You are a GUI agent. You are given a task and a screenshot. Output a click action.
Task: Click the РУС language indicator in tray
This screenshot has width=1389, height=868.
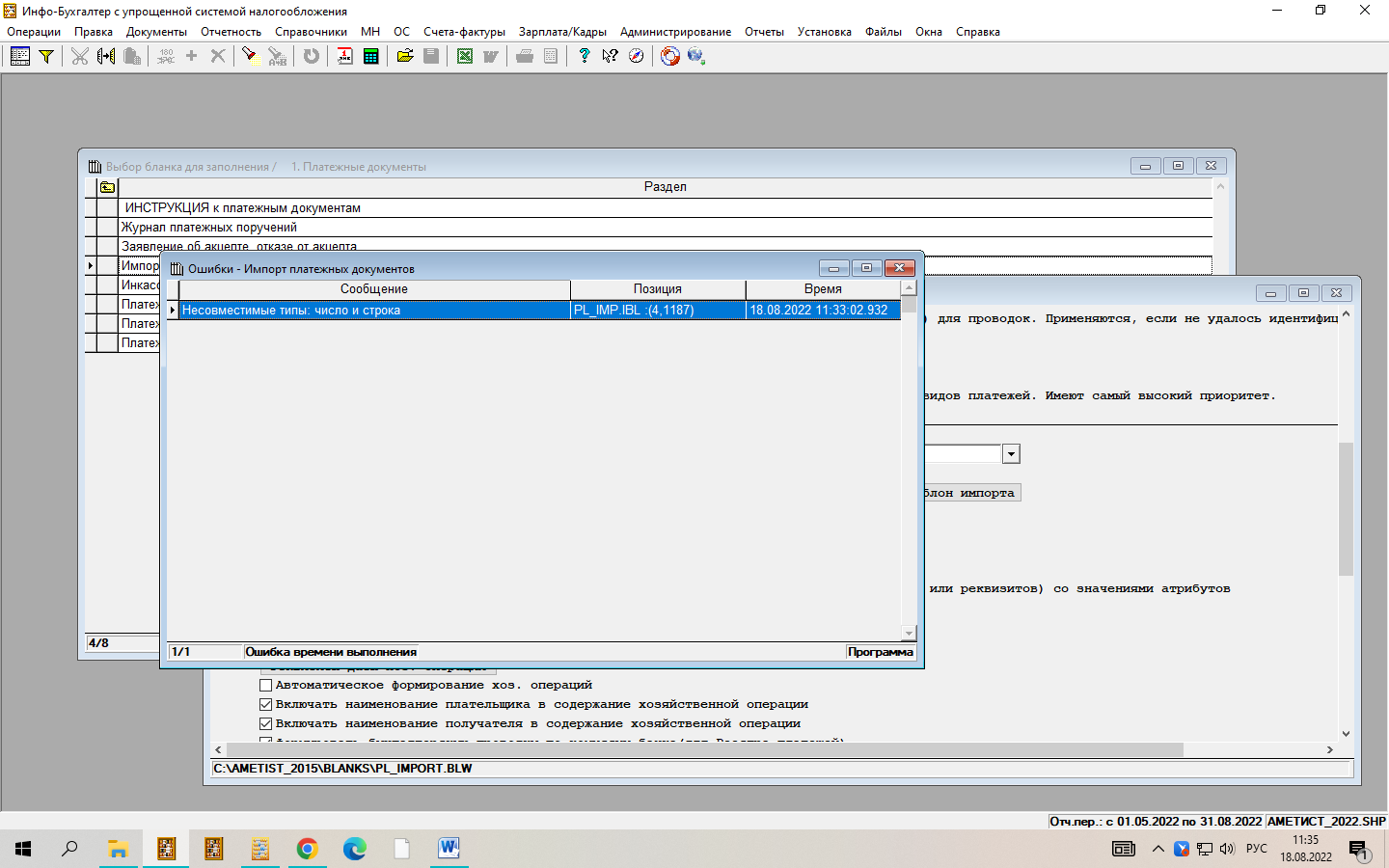(1257, 849)
